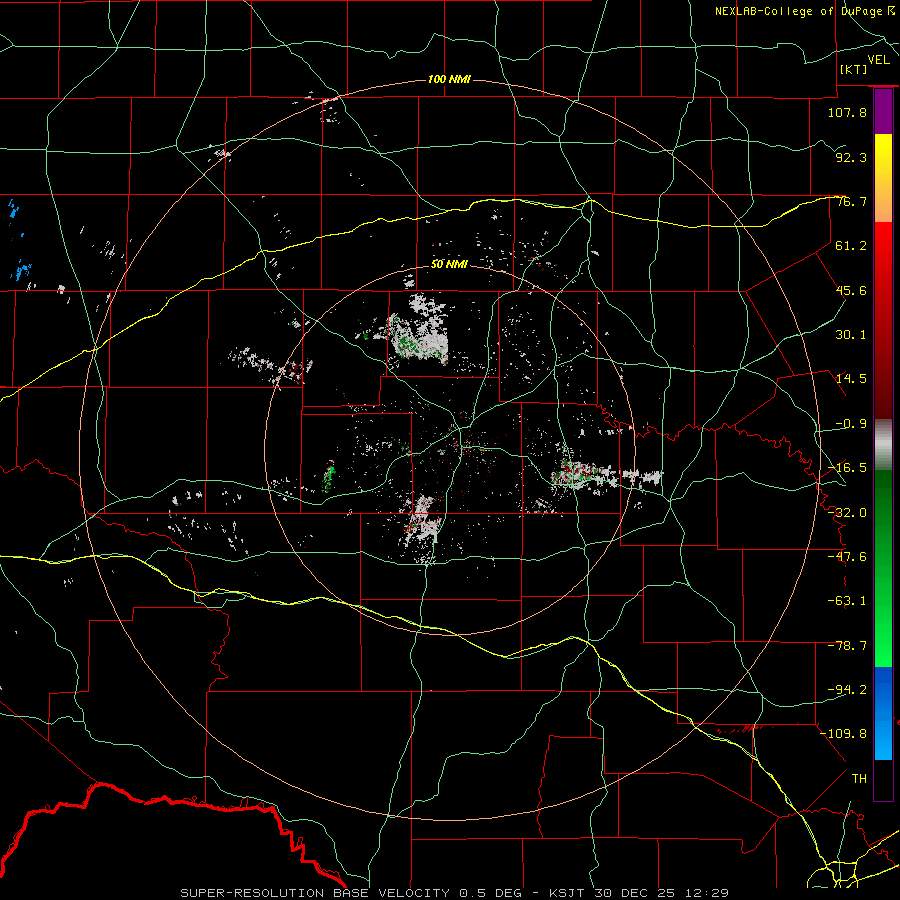Click the 30.1 value on velocity scale

(x=851, y=335)
